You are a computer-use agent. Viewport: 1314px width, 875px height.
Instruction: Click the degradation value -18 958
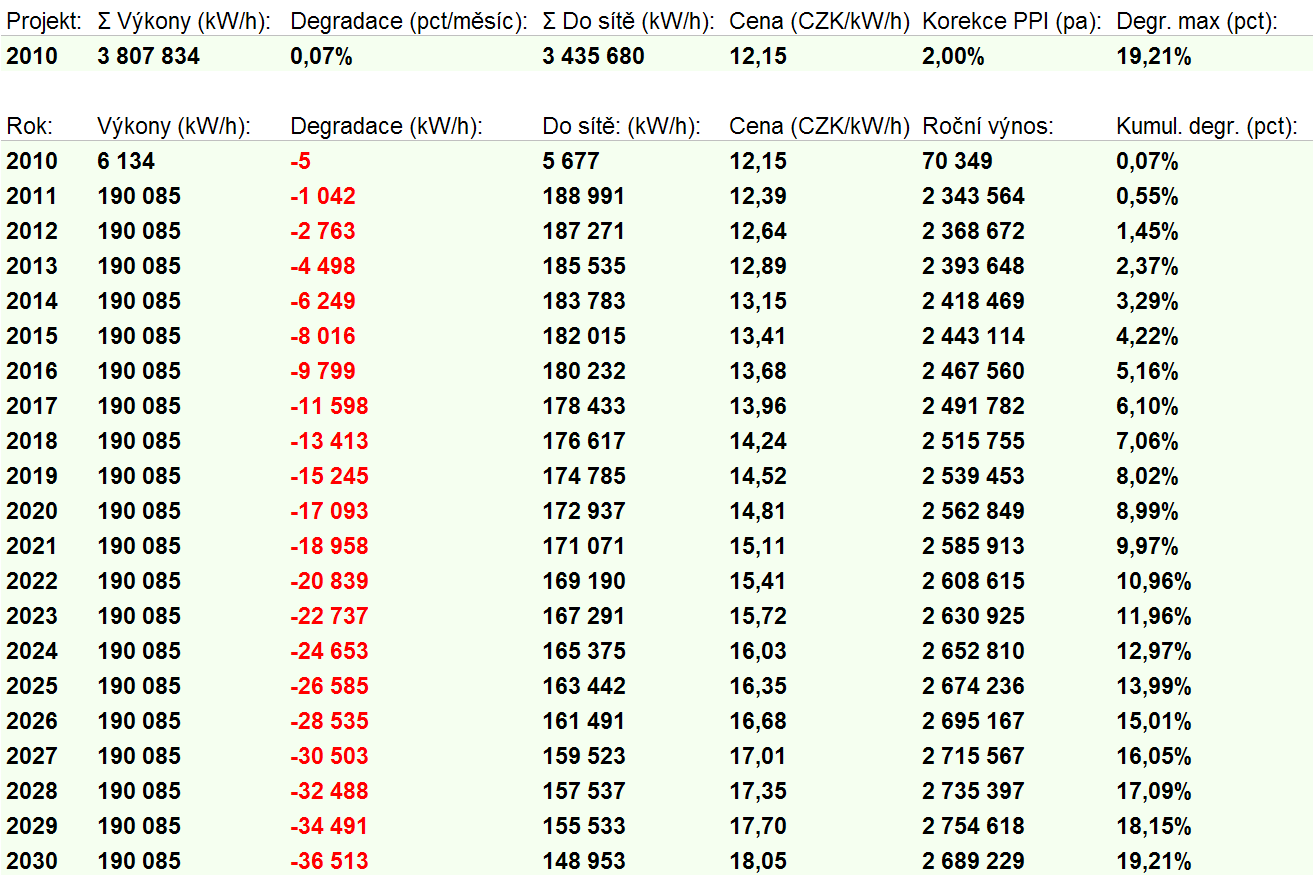[x=329, y=547]
